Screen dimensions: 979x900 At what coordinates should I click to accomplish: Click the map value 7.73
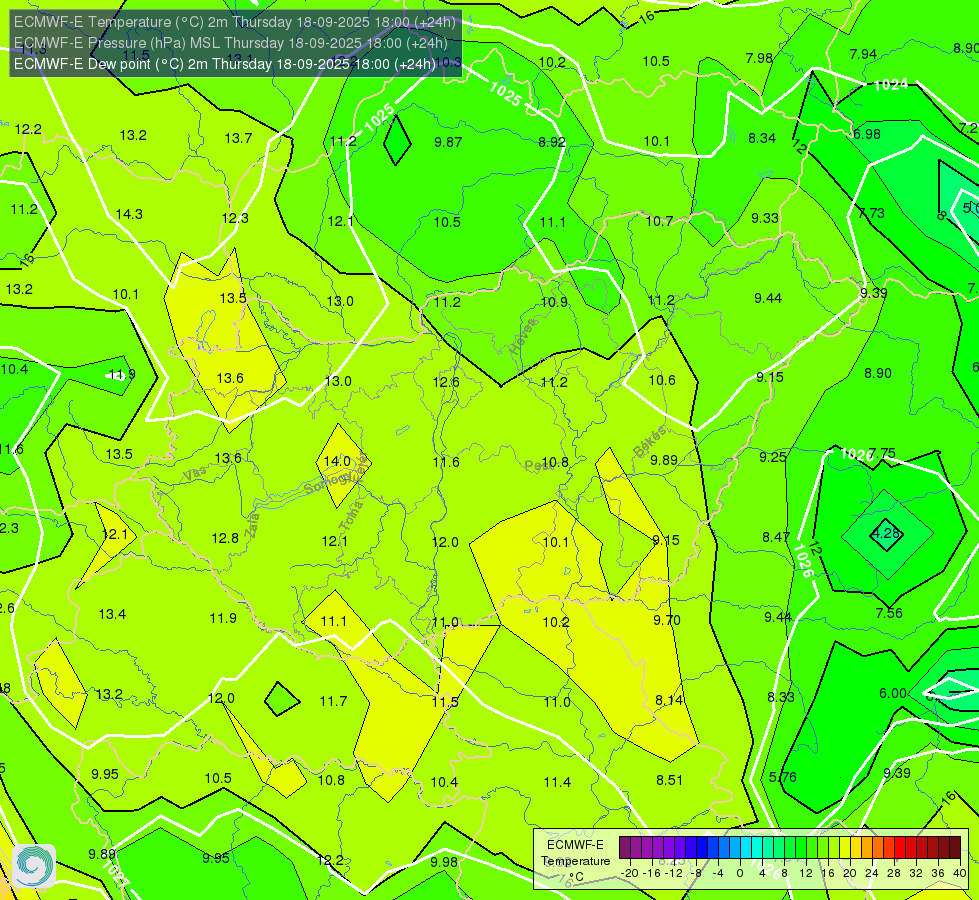pos(871,213)
